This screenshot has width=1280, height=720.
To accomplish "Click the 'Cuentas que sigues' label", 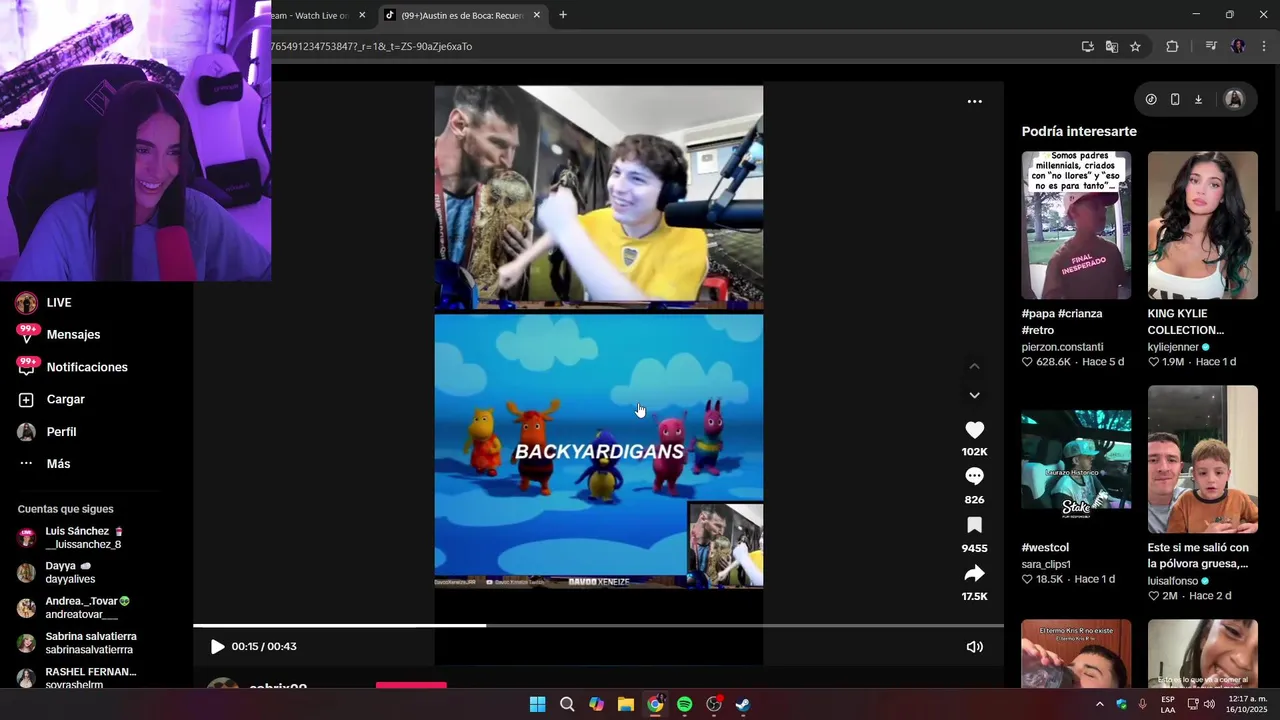I will click(65, 509).
